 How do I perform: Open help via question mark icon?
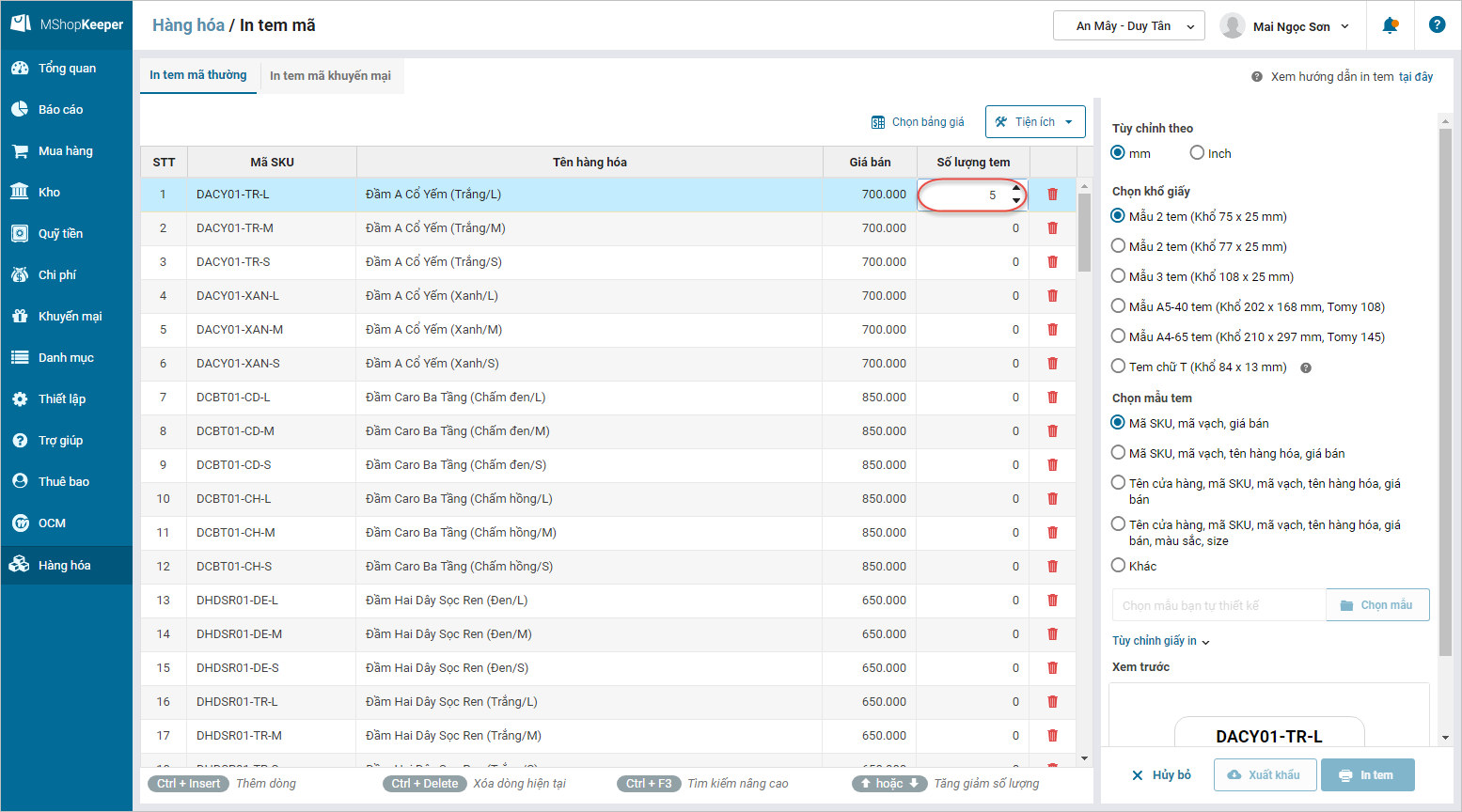pyautogui.click(x=1437, y=25)
